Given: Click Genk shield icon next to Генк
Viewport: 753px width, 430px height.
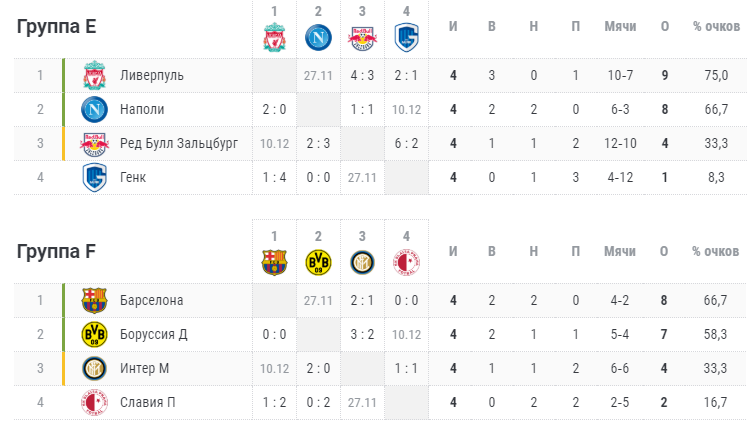Looking at the screenshot, I should pos(94,177).
